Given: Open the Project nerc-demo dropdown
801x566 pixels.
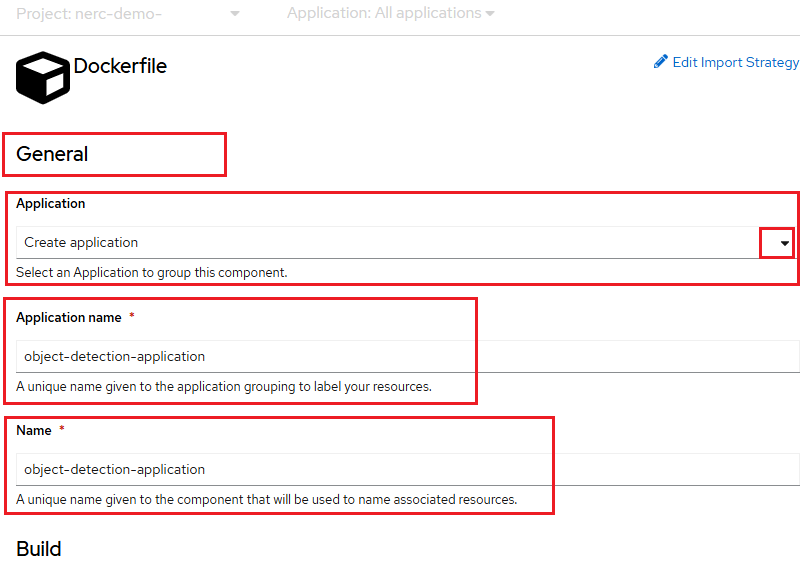Looking at the screenshot, I should tap(128, 14).
